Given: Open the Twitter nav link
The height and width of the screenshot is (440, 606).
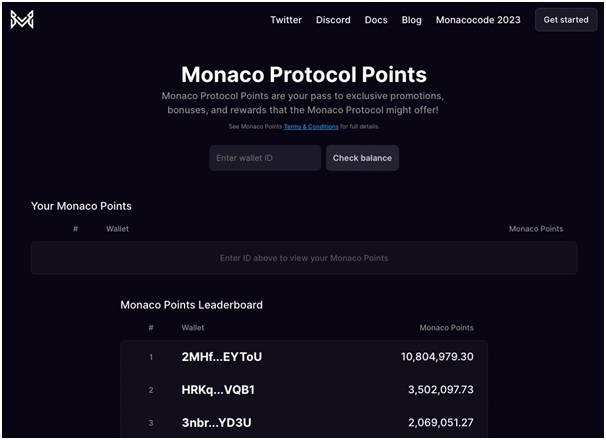Looking at the screenshot, I should [286, 20].
